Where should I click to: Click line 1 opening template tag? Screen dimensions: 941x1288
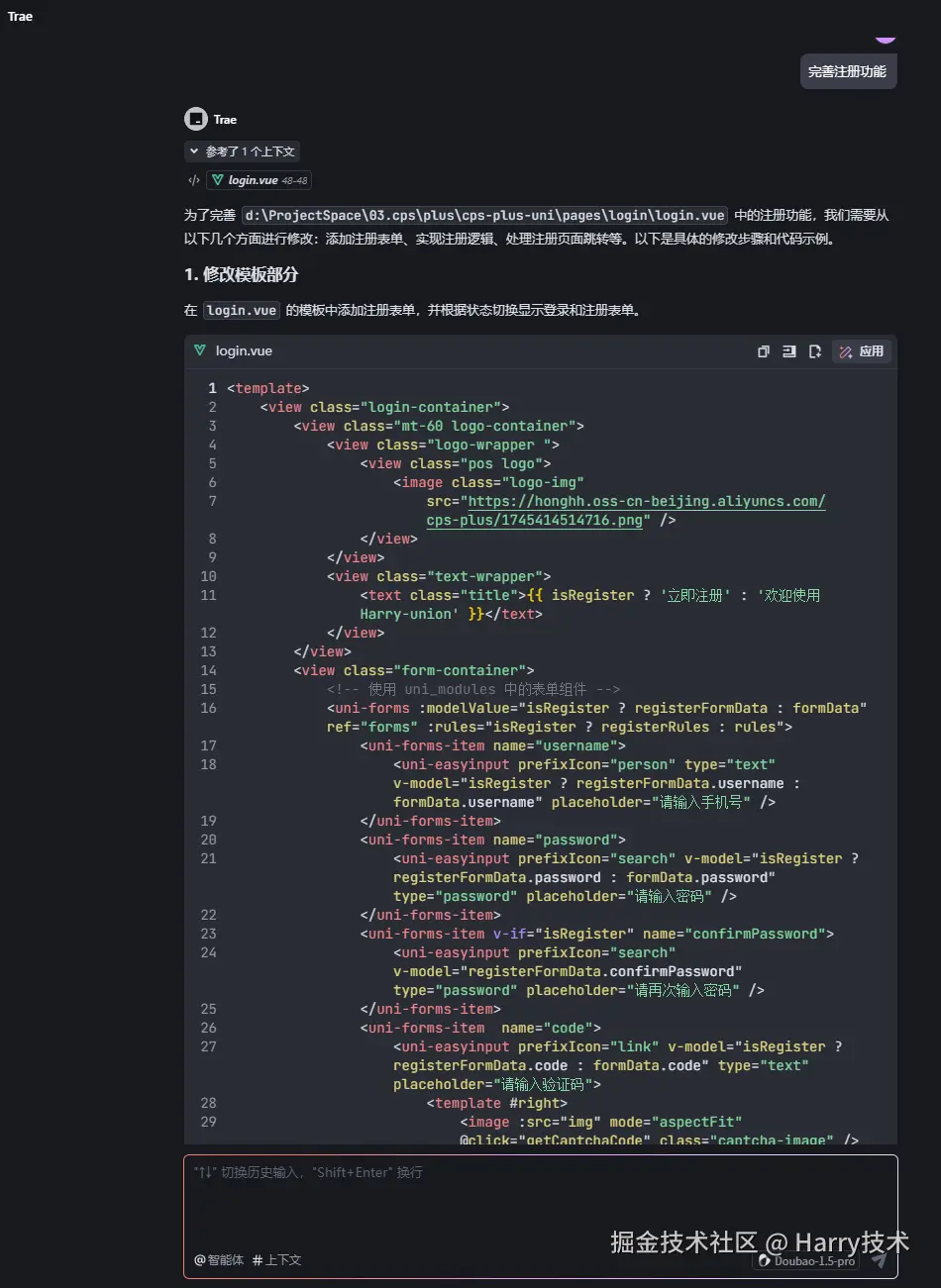pyautogui.click(x=268, y=388)
